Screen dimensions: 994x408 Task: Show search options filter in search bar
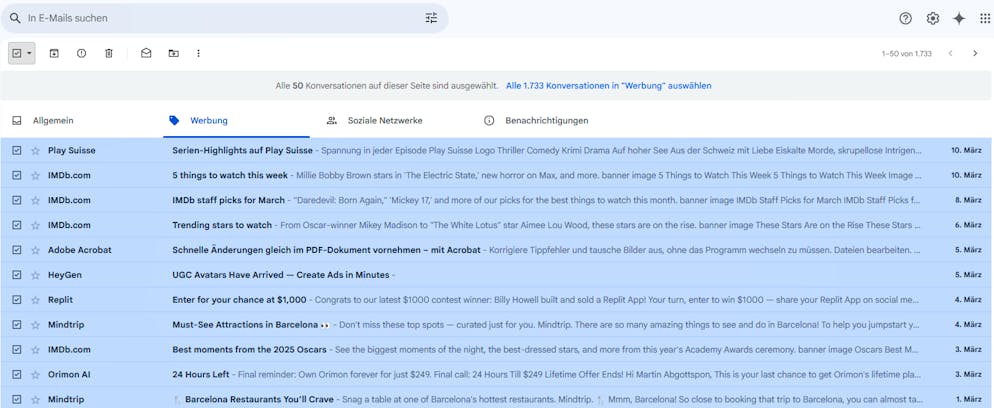[x=431, y=18]
